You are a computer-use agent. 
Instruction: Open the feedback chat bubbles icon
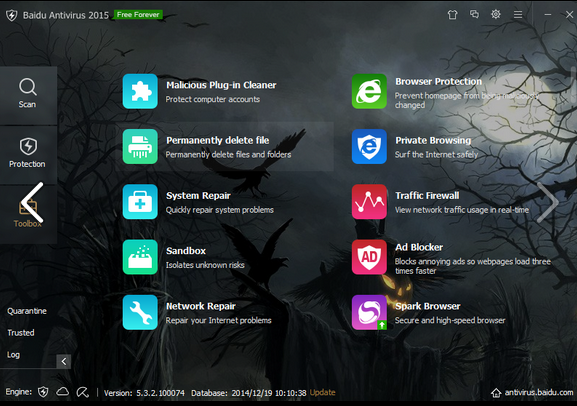click(x=474, y=14)
